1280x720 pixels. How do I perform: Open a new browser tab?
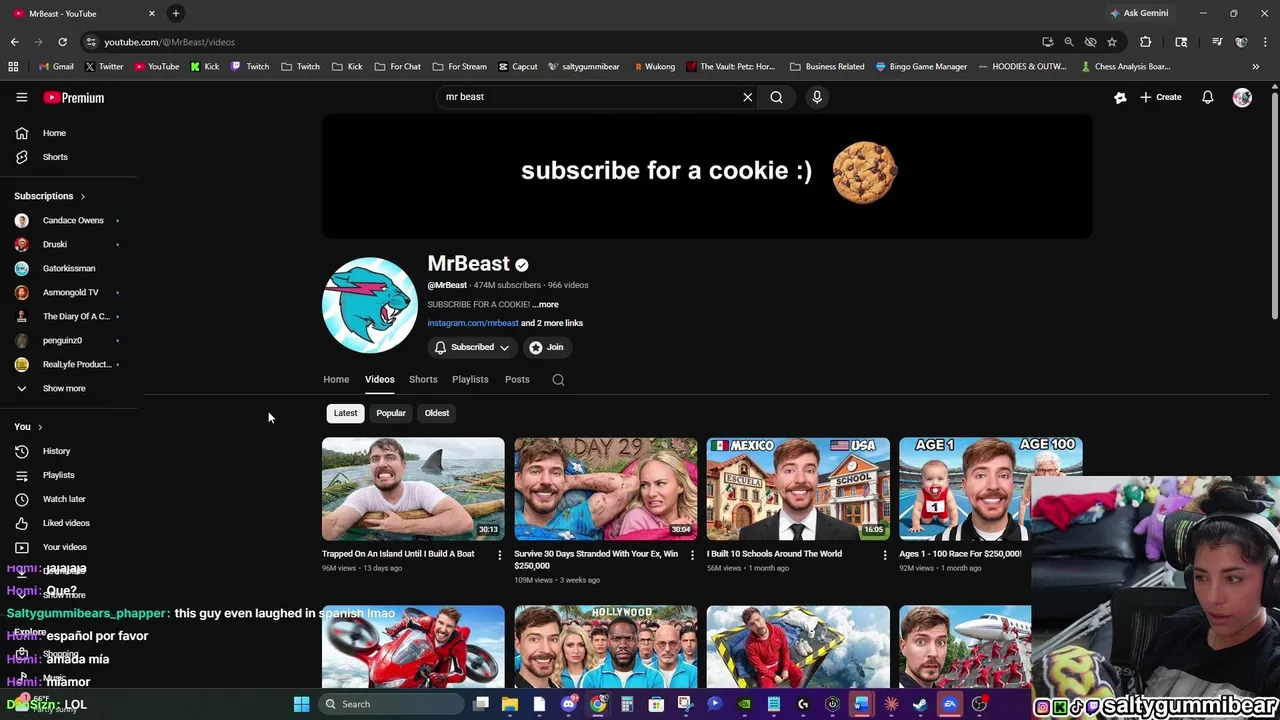pos(175,13)
